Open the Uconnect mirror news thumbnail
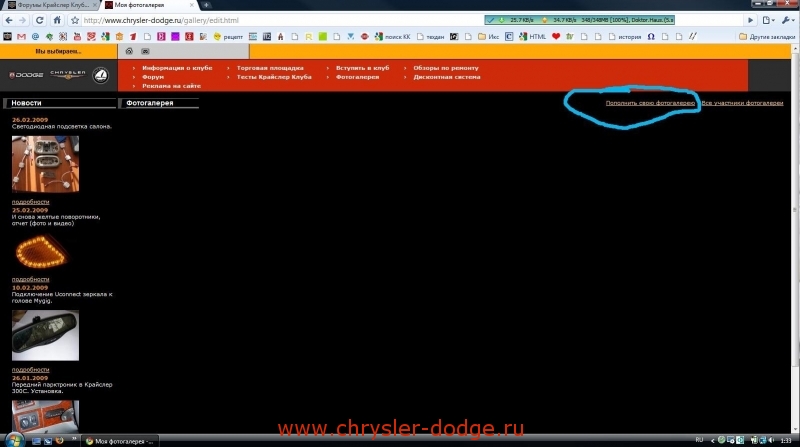The height and width of the screenshot is (447, 800). (x=45, y=335)
